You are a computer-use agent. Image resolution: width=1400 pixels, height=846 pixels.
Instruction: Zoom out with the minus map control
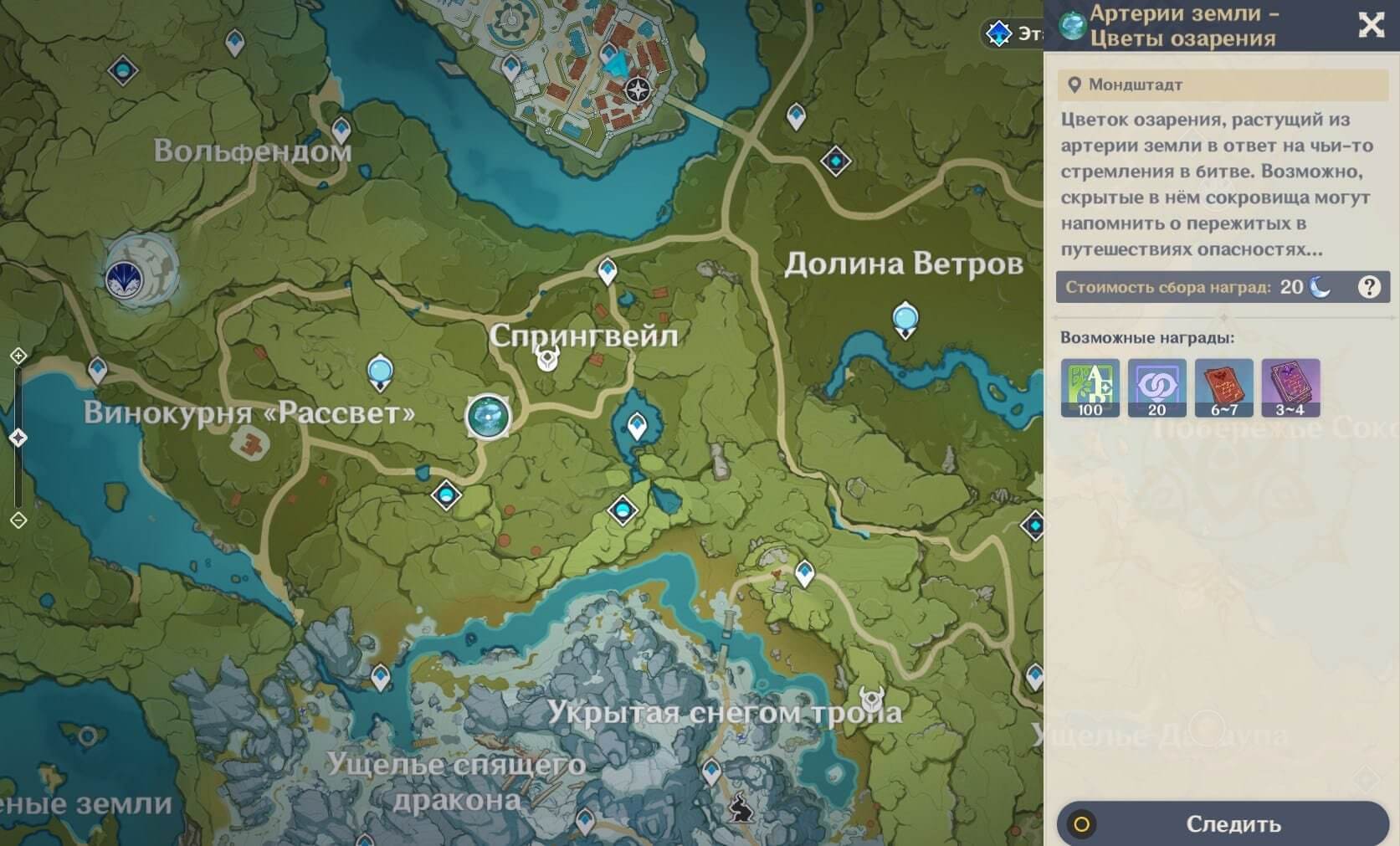click(18, 520)
